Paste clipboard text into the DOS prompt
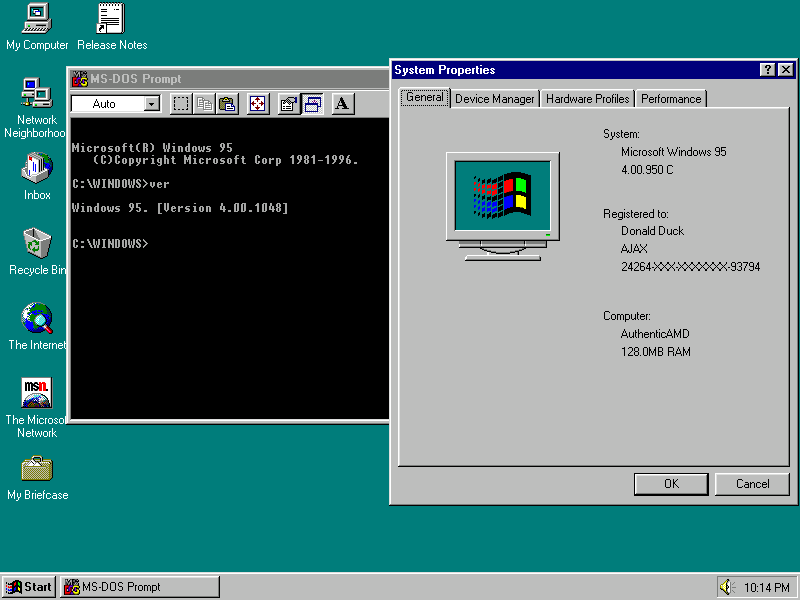Screen dimensions: 800x600 225,103
